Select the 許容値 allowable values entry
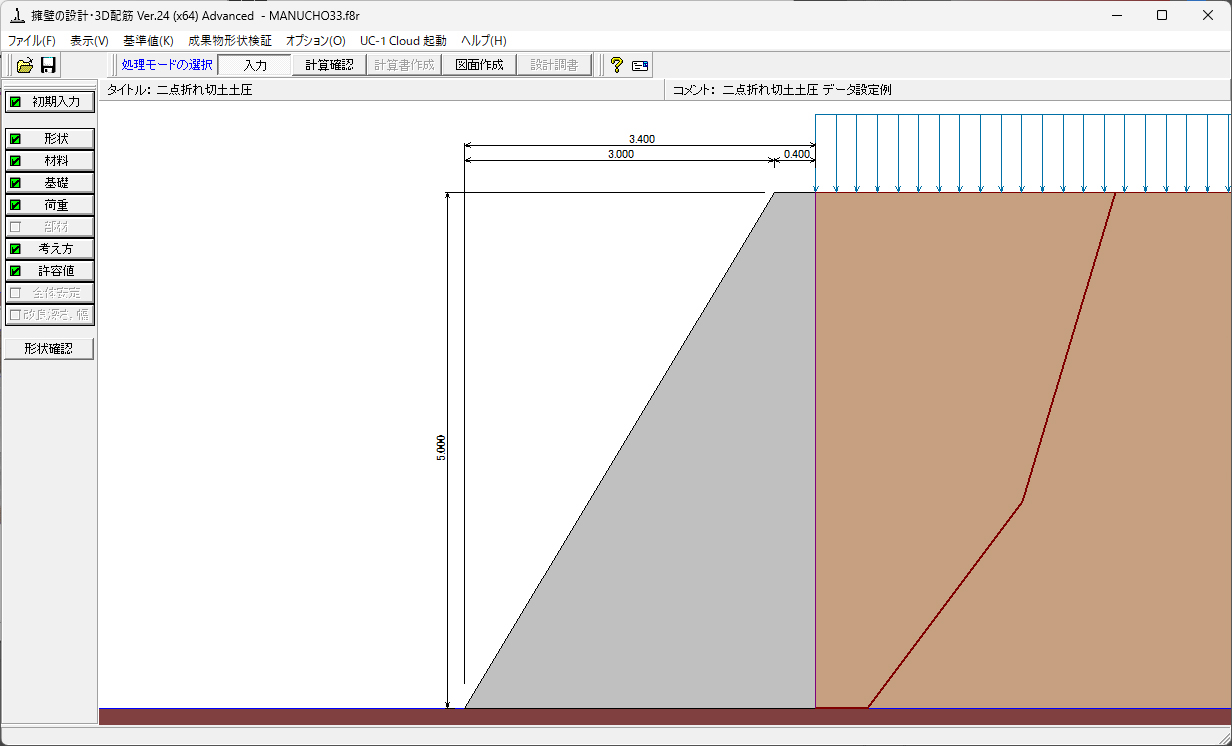 pyautogui.click(x=50, y=271)
